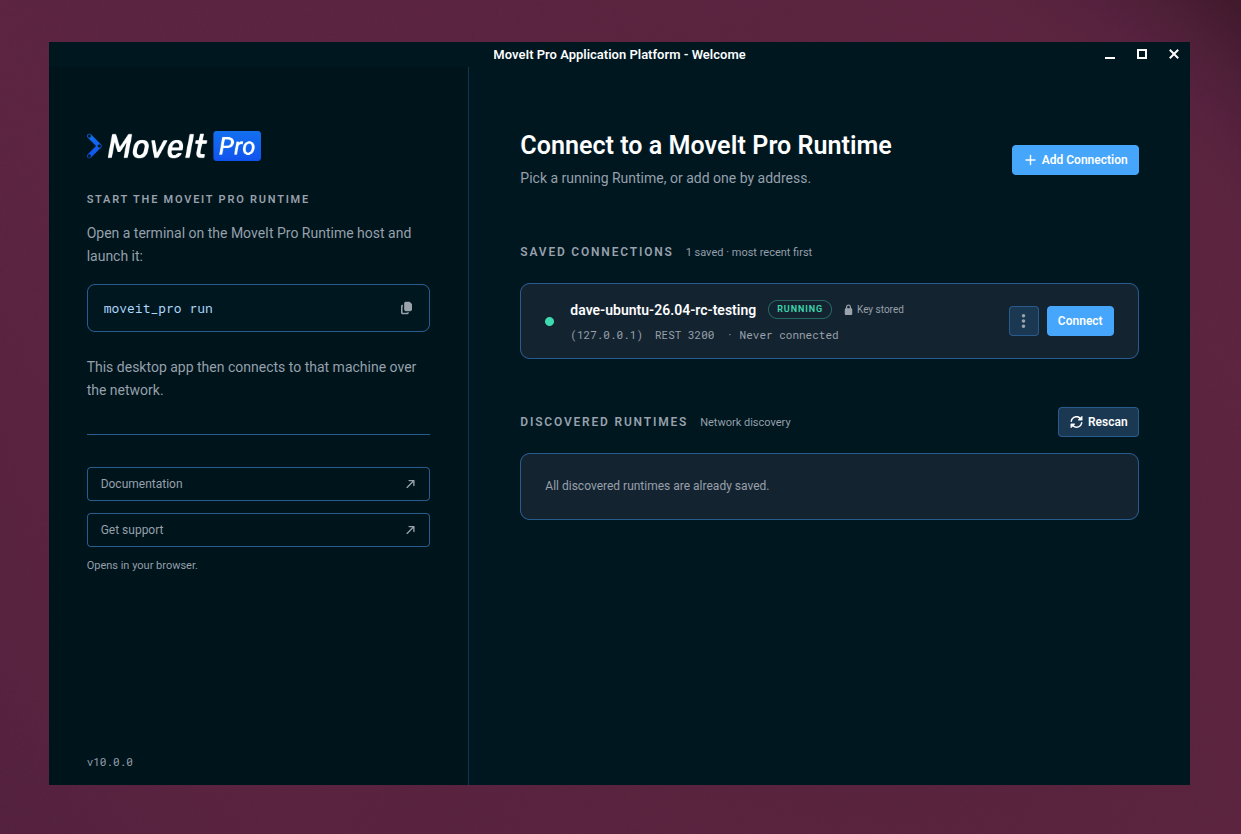This screenshot has height=834, width=1241.
Task: Click the v10.0.0 version label
Action: coord(110,762)
